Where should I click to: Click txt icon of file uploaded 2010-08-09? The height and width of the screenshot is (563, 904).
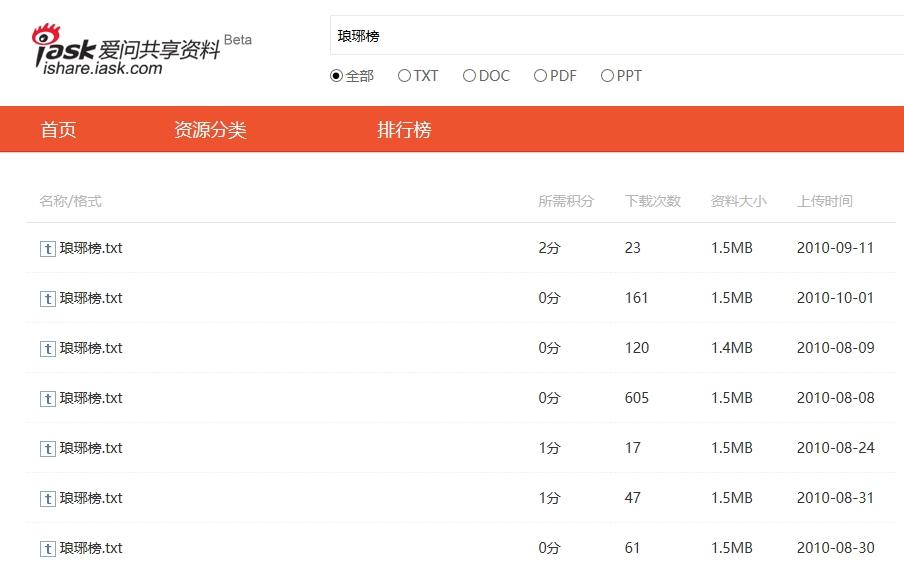pos(48,349)
